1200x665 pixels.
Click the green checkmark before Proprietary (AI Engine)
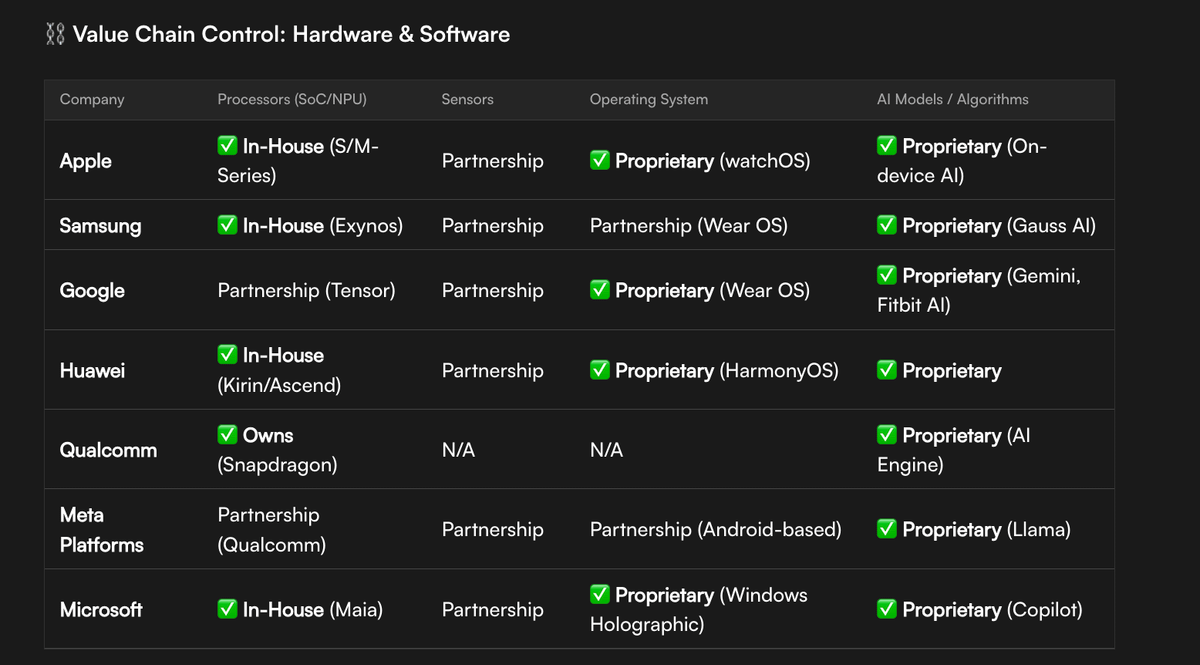pos(886,435)
